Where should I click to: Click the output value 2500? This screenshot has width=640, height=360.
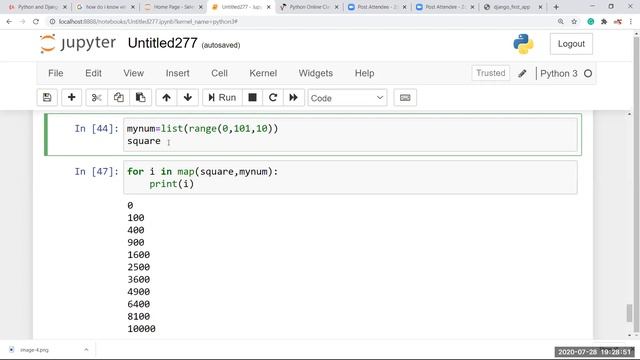138,267
